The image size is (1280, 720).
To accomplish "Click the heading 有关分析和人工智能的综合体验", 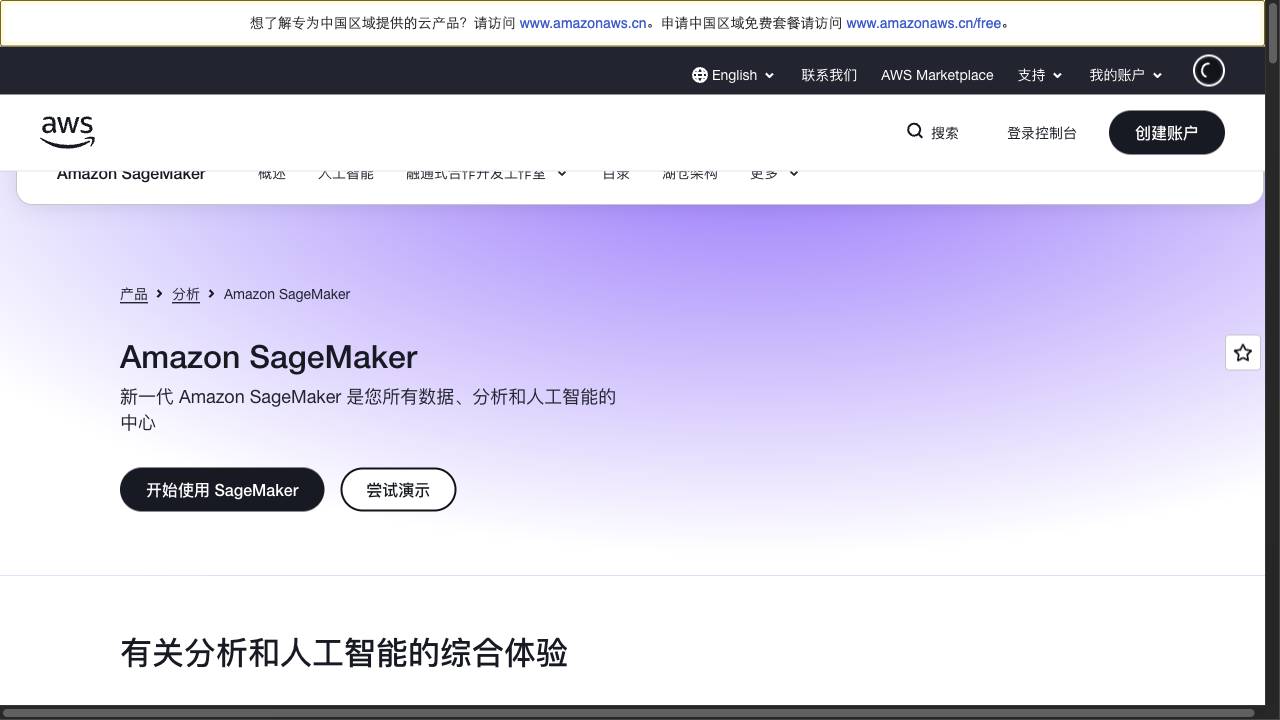I will [x=344, y=653].
